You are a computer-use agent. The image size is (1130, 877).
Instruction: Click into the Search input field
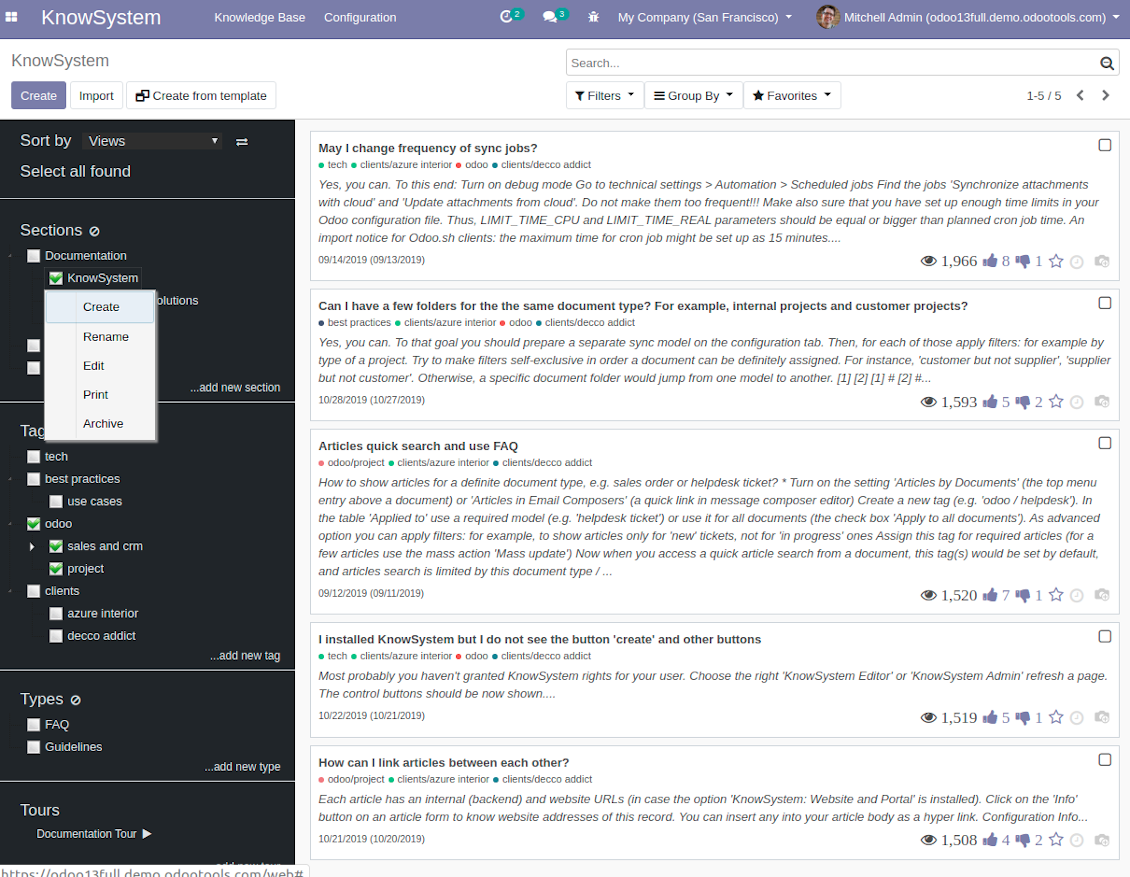click(832, 63)
